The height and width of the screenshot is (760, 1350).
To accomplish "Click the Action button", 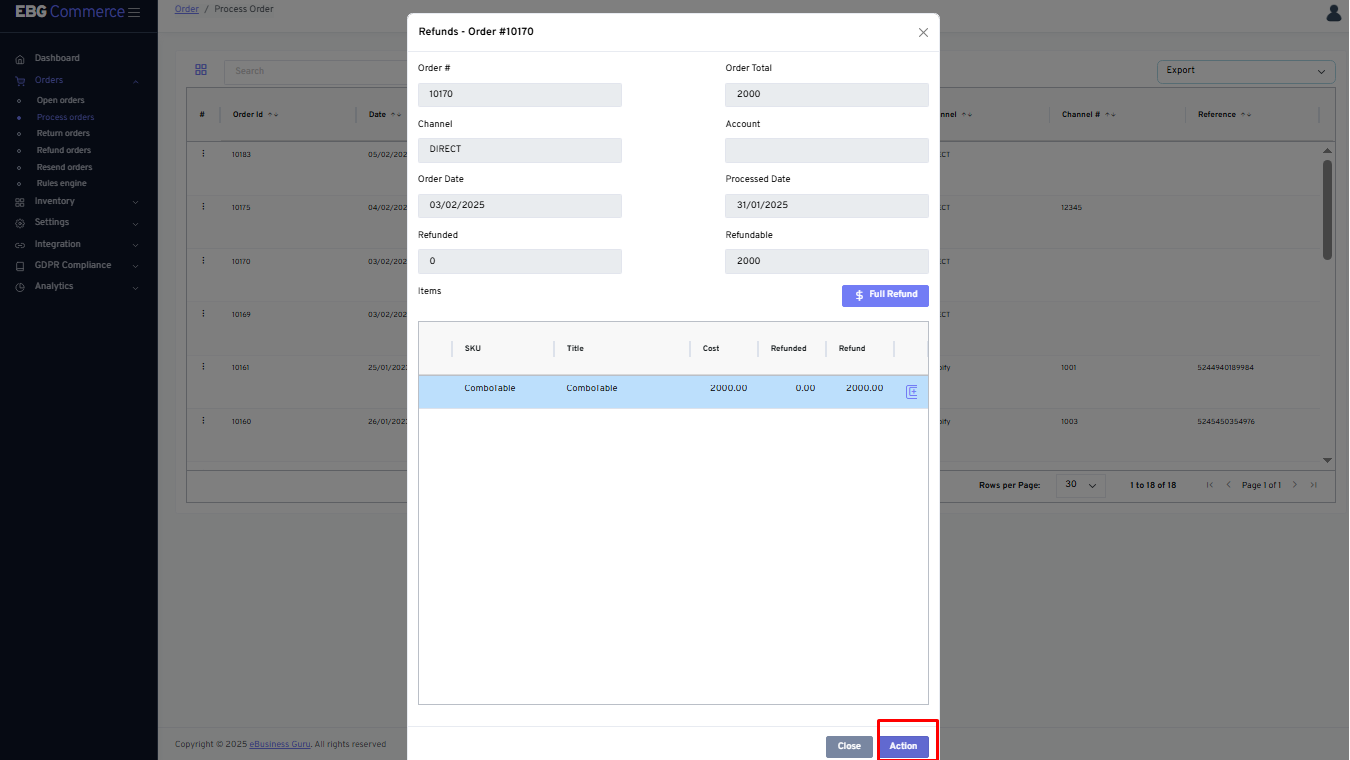I will click(903, 746).
